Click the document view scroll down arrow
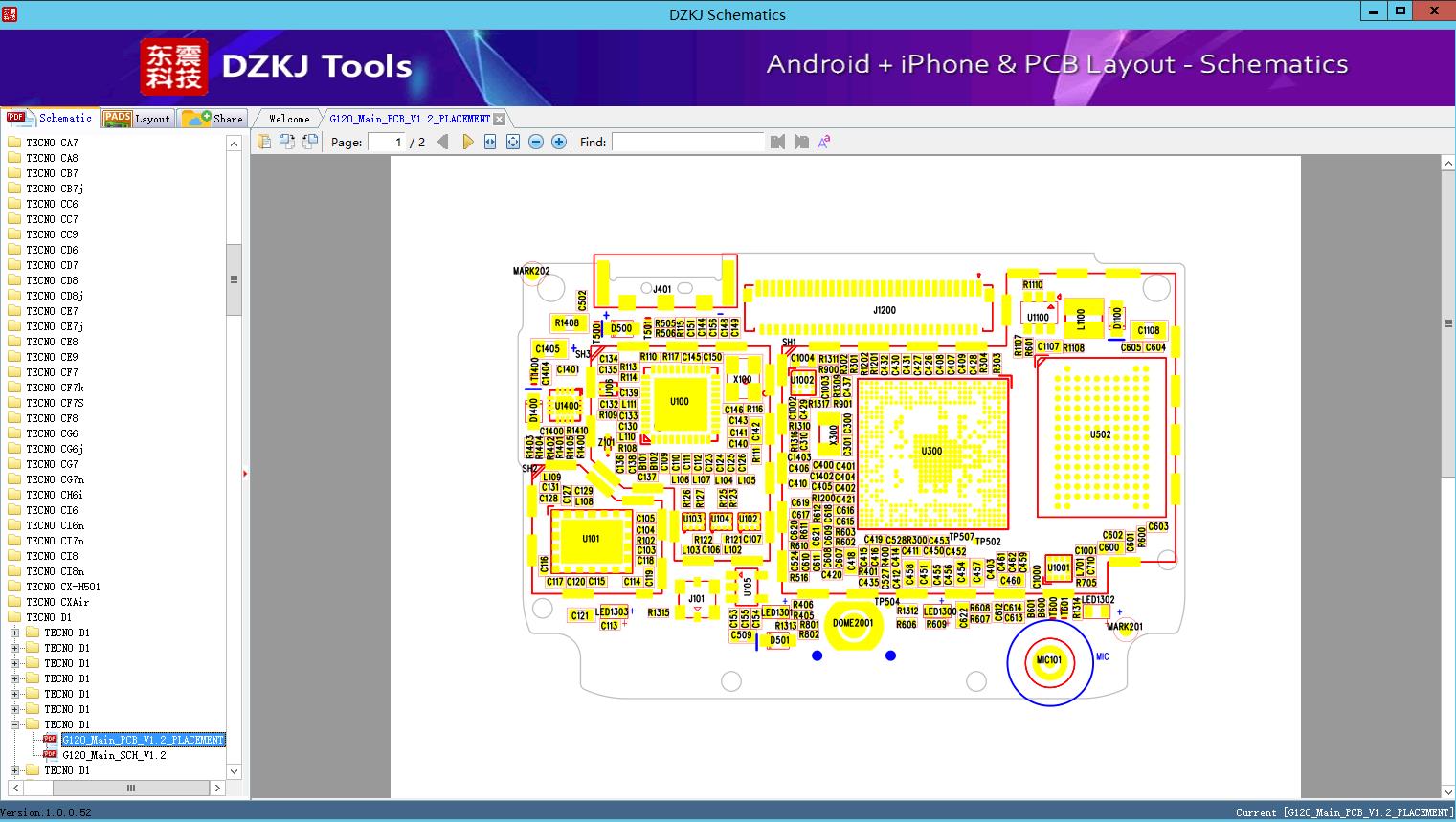The image size is (1456, 822). pyautogui.click(x=1448, y=791)
